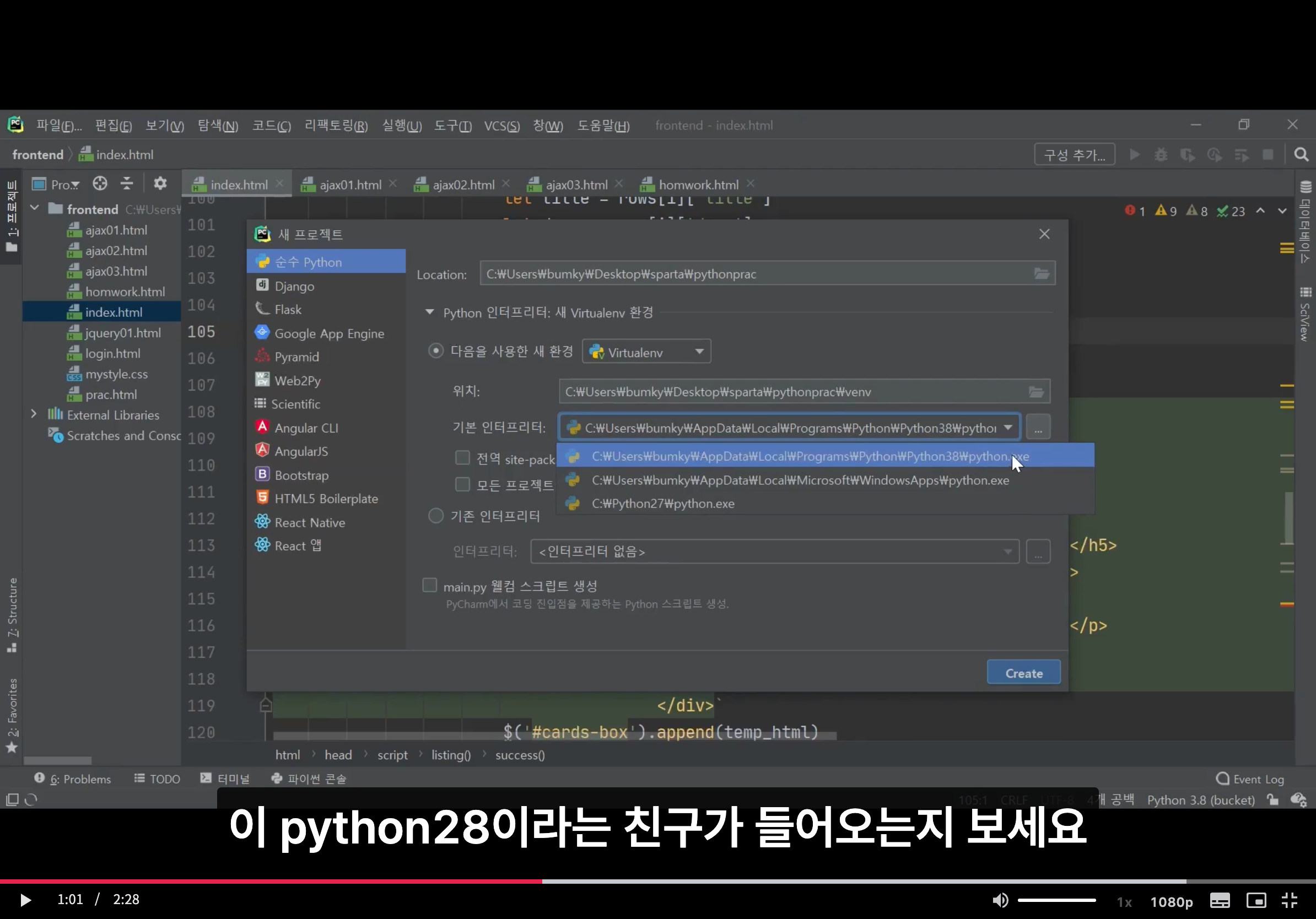The width and height of the screenshot is (1316, 919).
Task: Open the 리팩토링 menu
Action: point(336,126)
